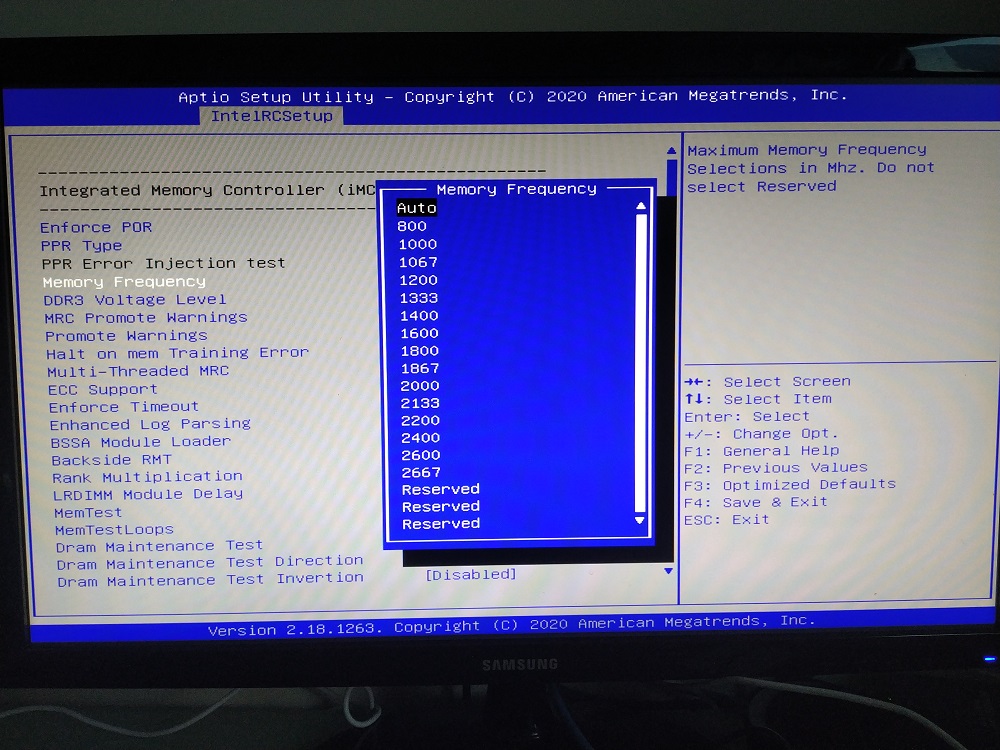
Task: Click the Change Opt. key hint
Action: click(x=760, y=434)
